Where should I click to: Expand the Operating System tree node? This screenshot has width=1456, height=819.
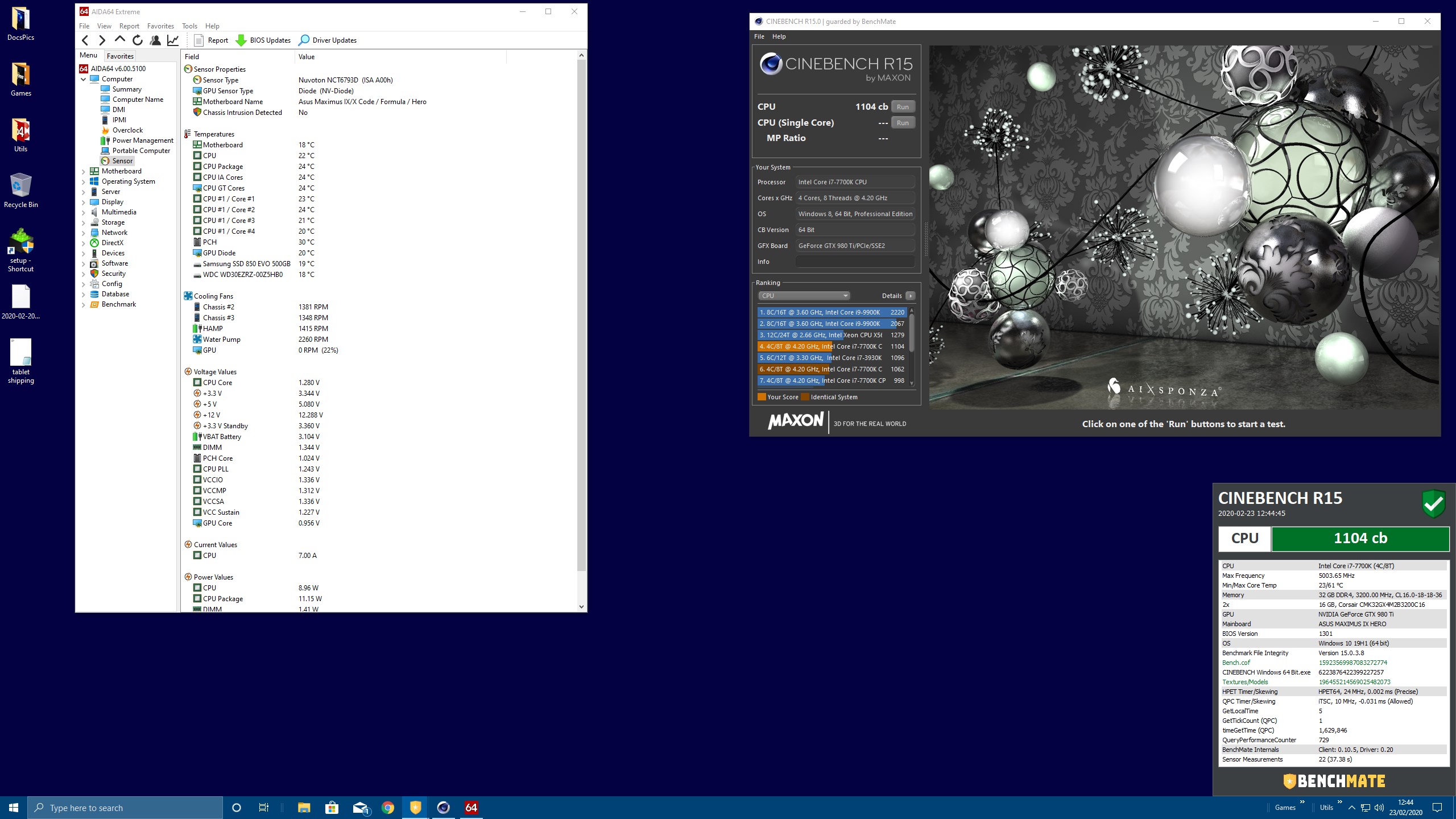84,181
